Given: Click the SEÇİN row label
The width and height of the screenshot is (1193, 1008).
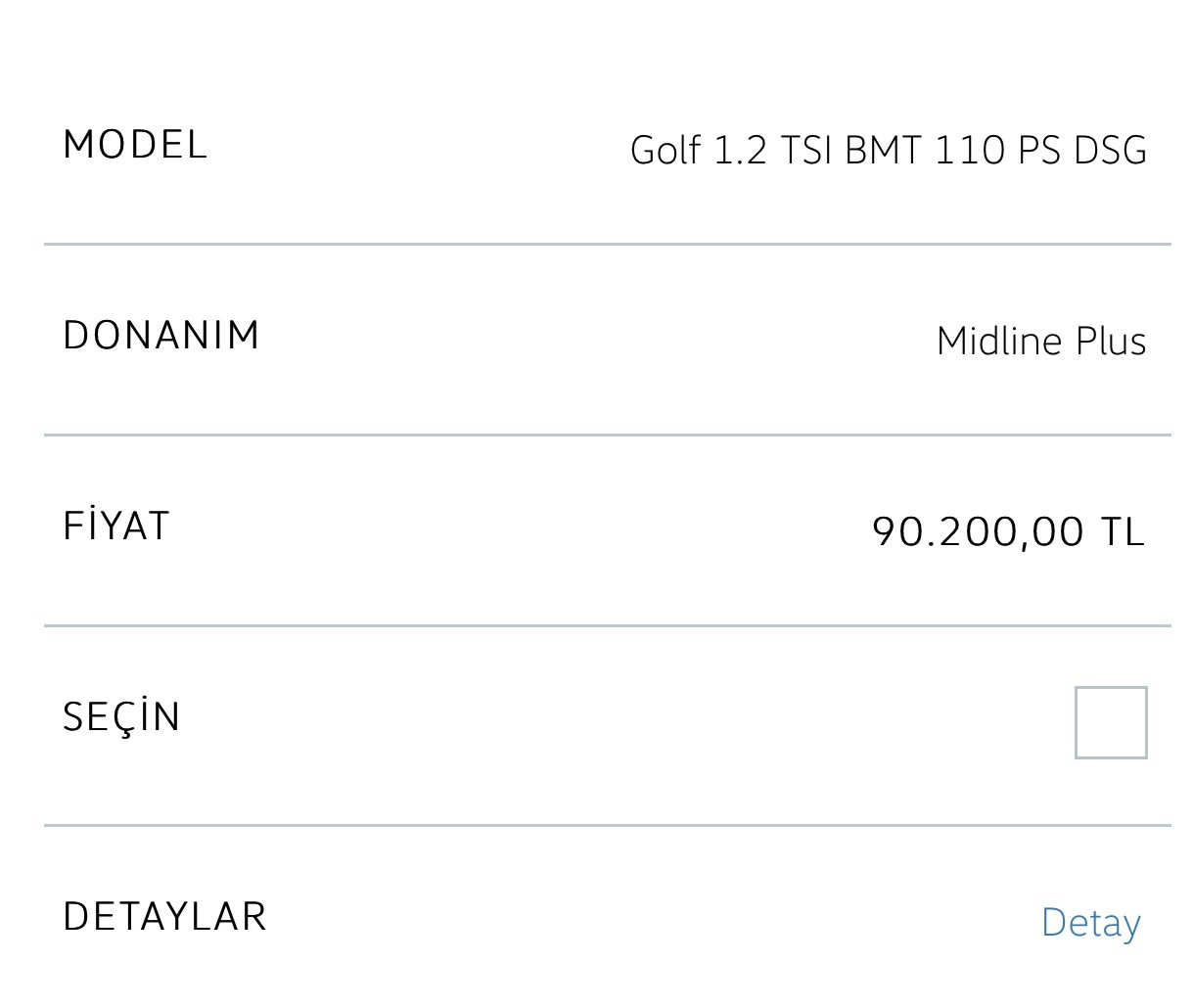Looking at the screenshot, I should pyautogui.click(x=122, y=717).
